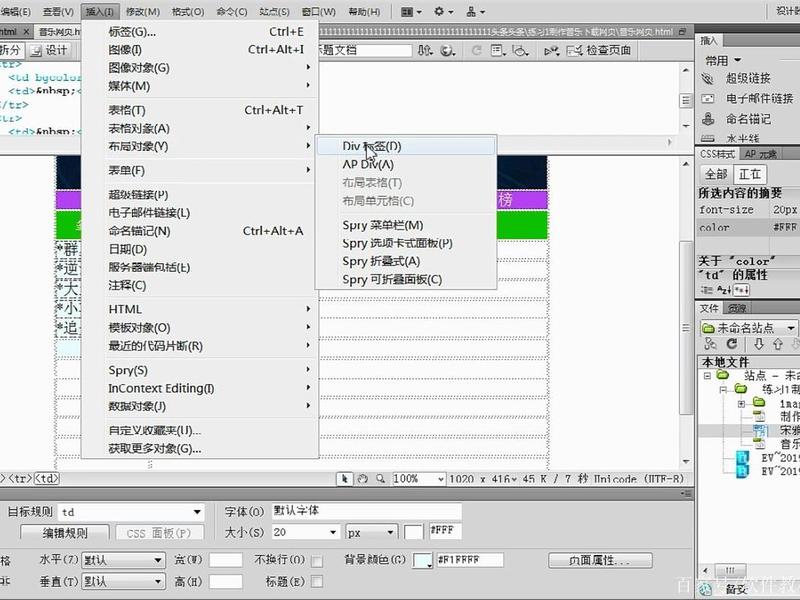Click the visual aids eye icon
The height and width of the screenshot is (600, 800).
tap(520, 50)
